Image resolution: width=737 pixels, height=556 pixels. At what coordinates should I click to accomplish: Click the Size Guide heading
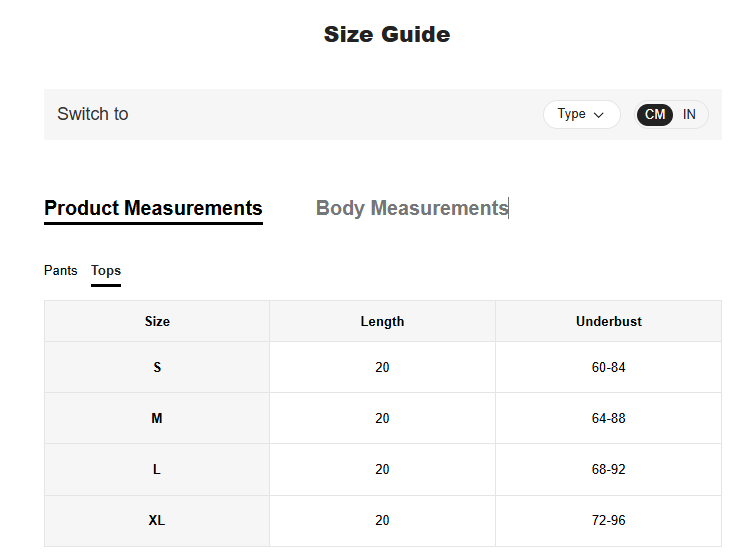click(387, 34)
